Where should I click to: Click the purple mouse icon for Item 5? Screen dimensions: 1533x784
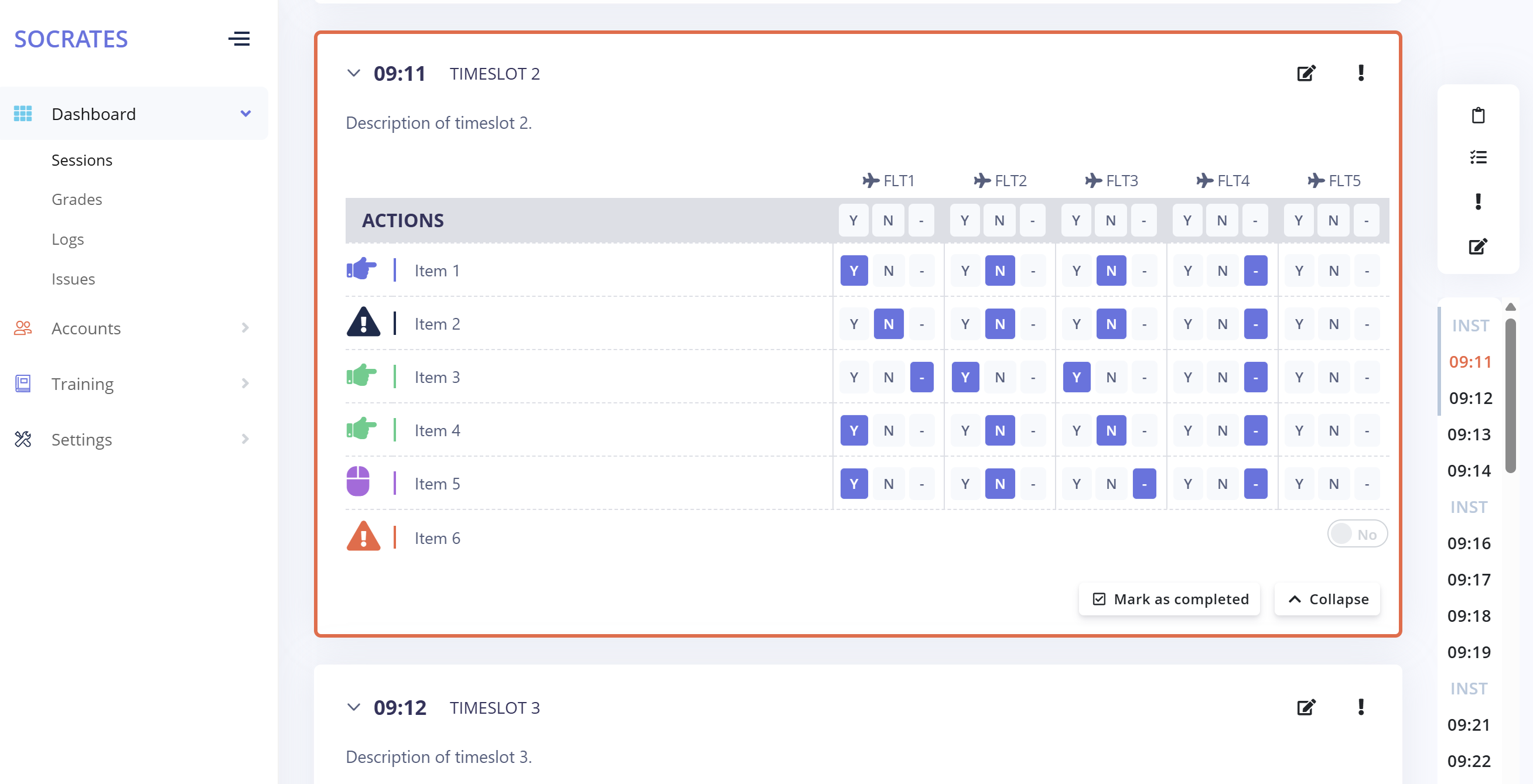[359, 482]
